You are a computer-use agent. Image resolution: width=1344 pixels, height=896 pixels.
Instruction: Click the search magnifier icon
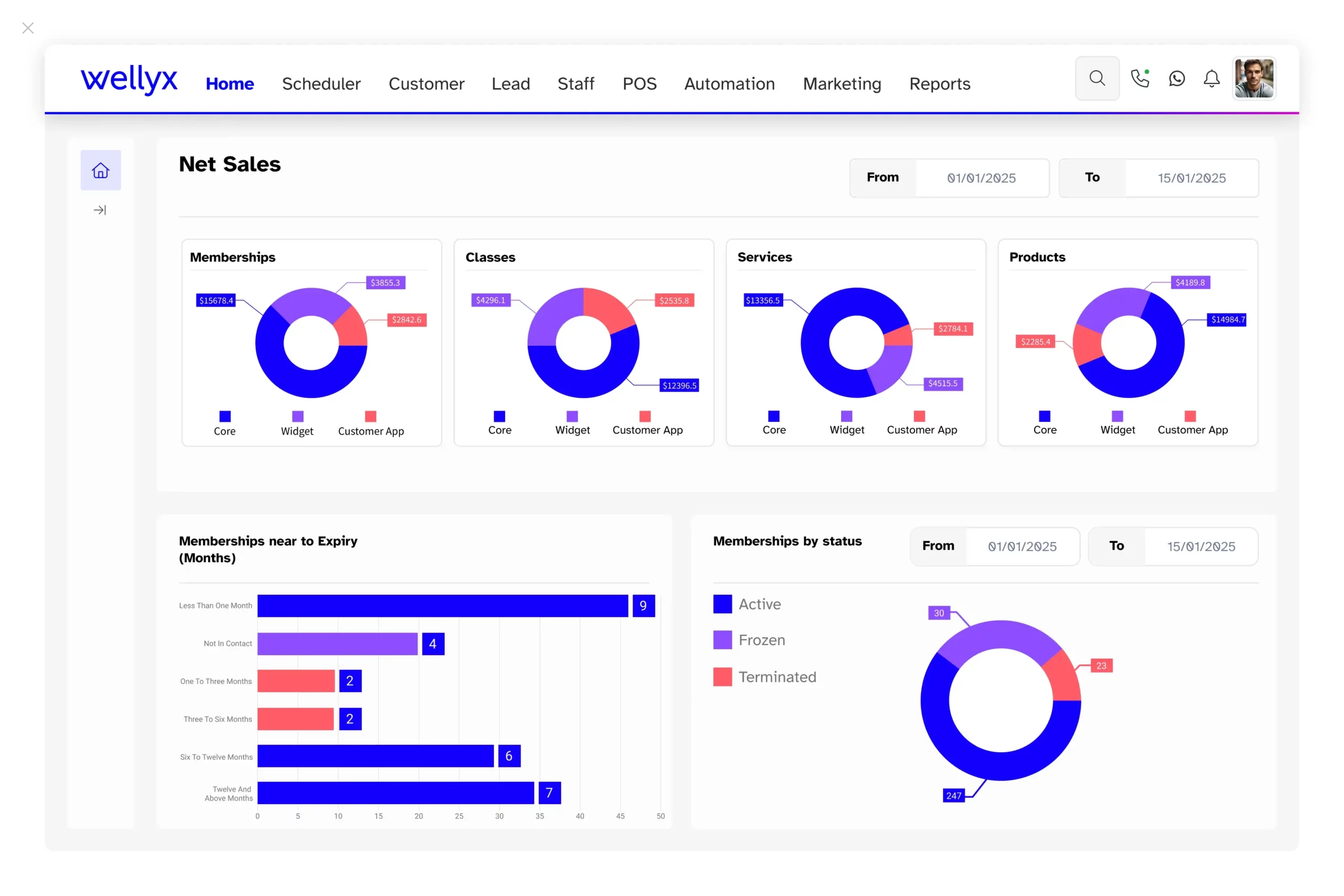[1097, 78]
